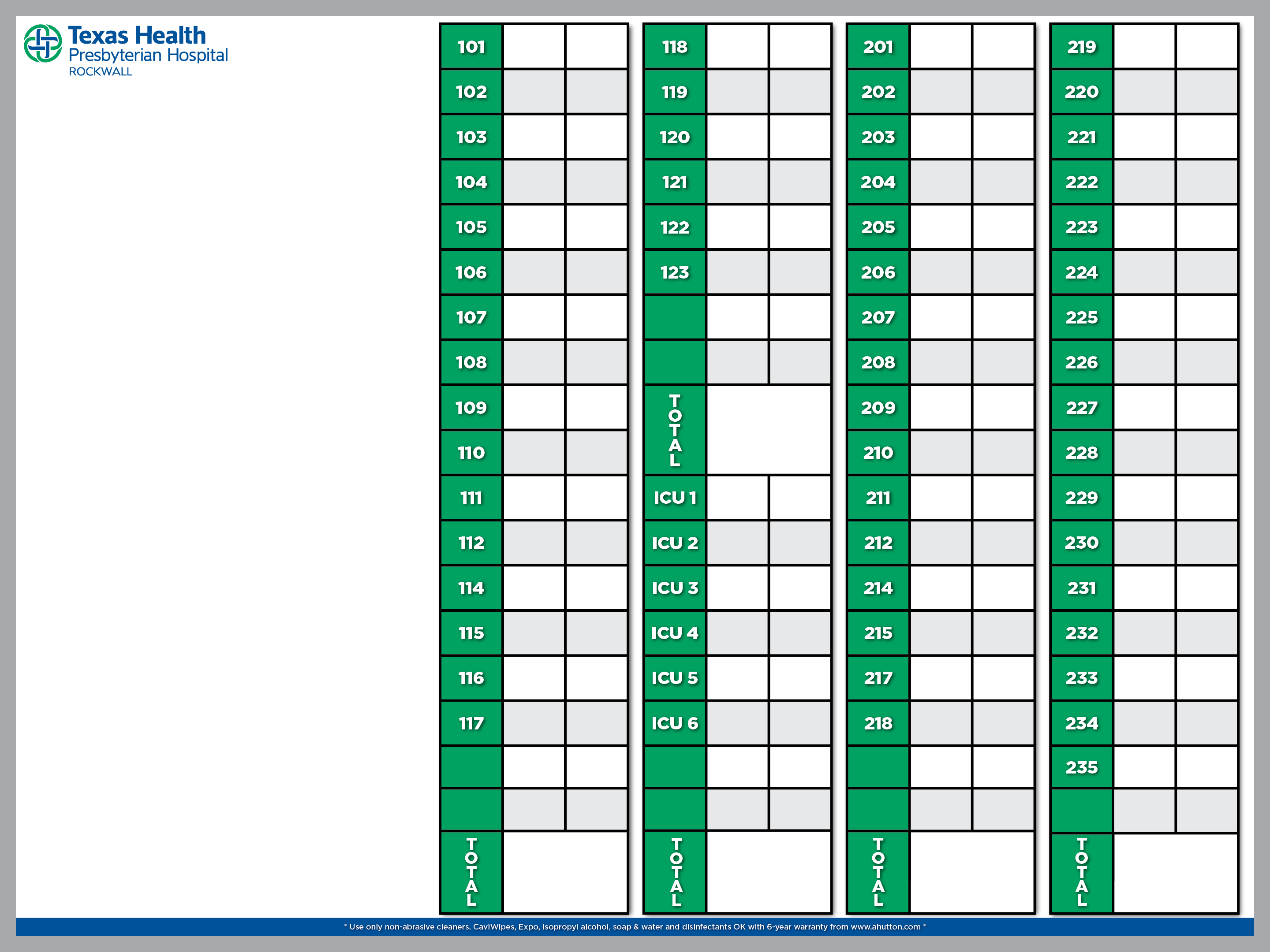Select room cell '112'
This screenshot has width=1270, height=952.
pyautogui.click(x=471, y=543)
